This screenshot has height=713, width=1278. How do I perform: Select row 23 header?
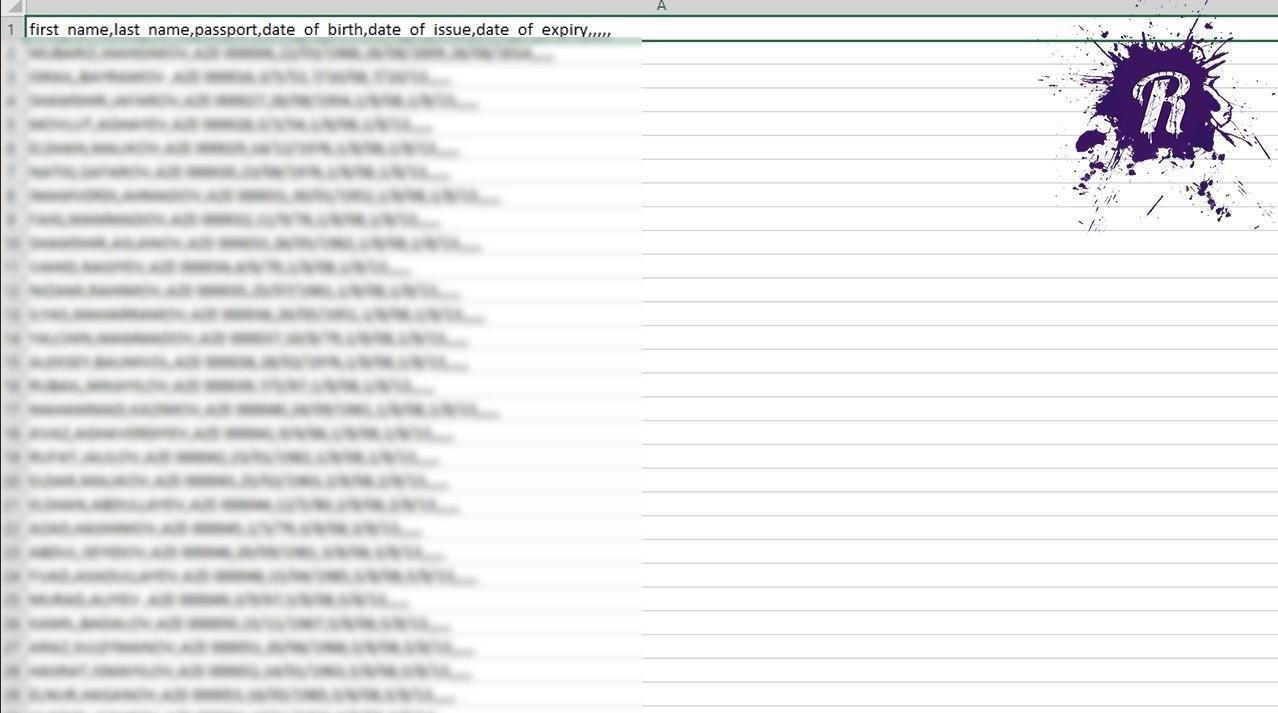coord(11,553)
